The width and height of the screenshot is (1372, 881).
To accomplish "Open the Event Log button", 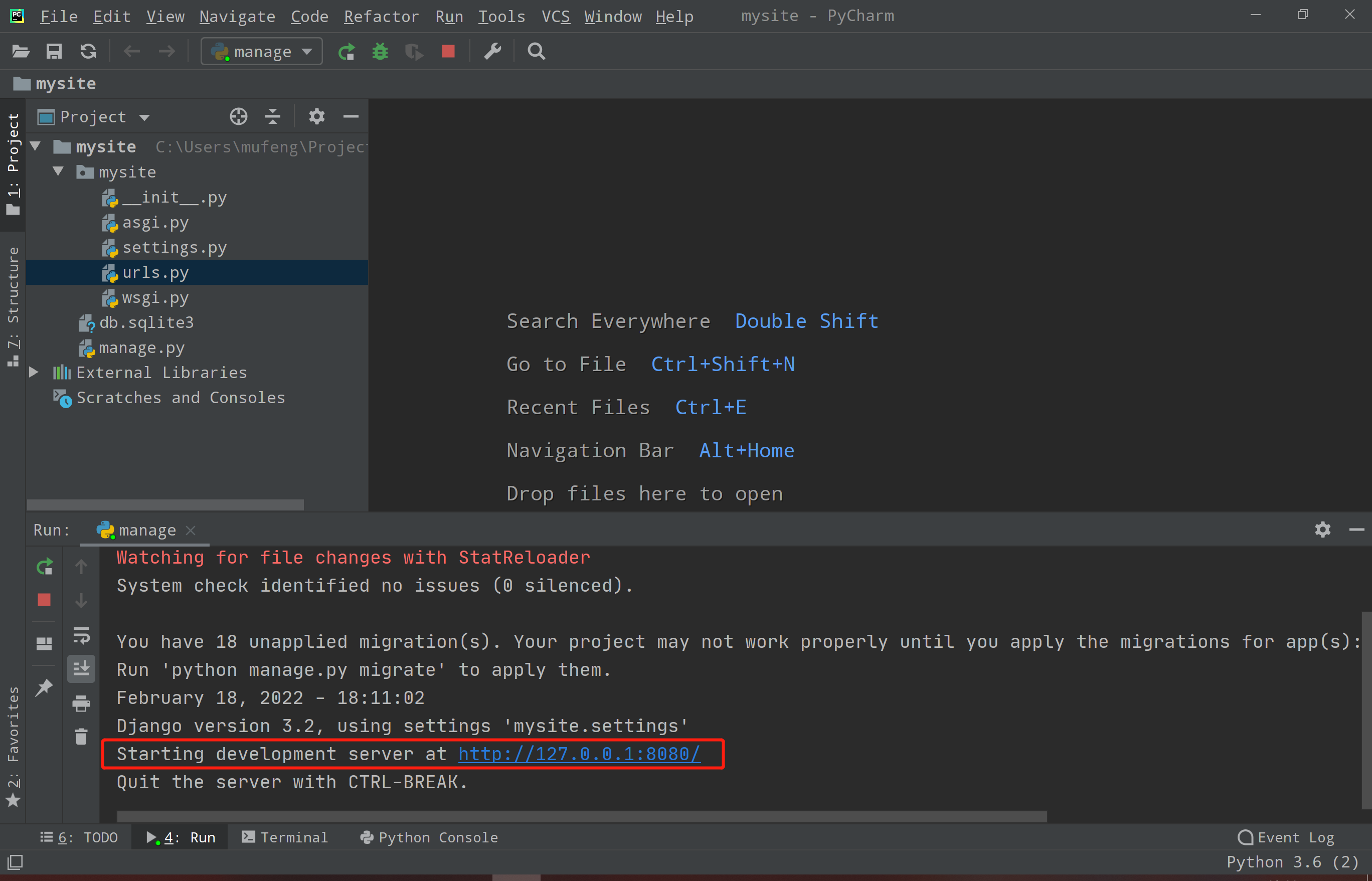I will click(x=1286, y=837).
